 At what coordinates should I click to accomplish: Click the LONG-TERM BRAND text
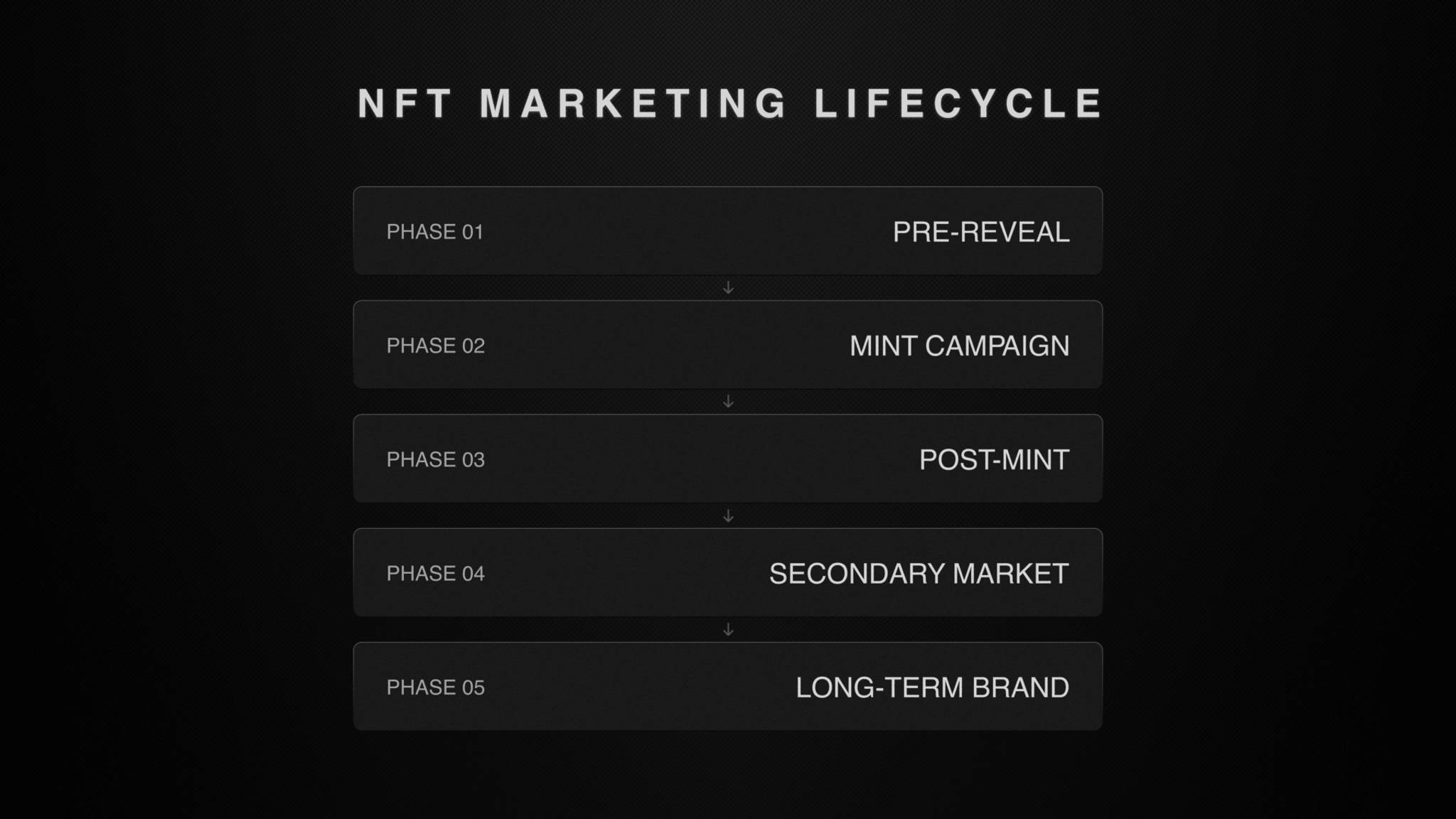point(933,687)
